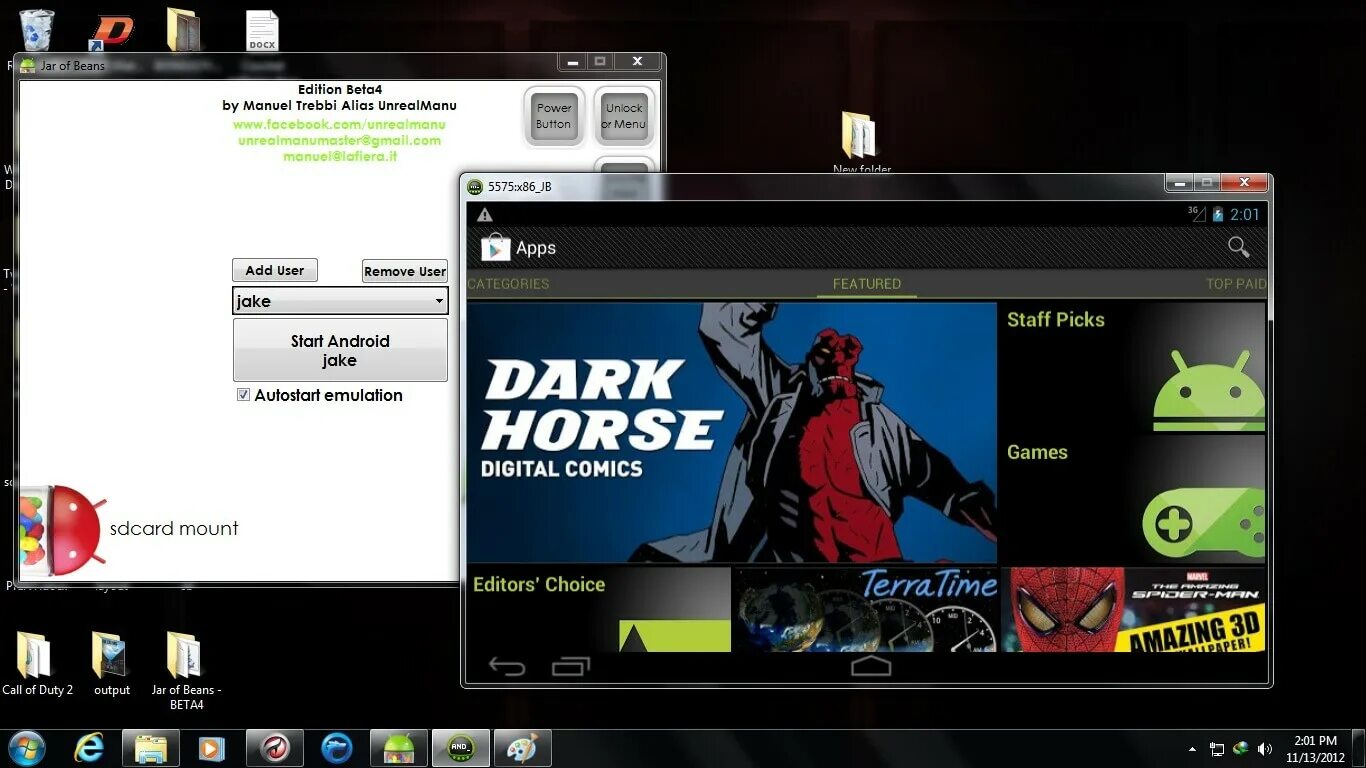Toggle the Autostart emulation checkbox
Screen dimensions: 1366x768
[x=243, y=395]
